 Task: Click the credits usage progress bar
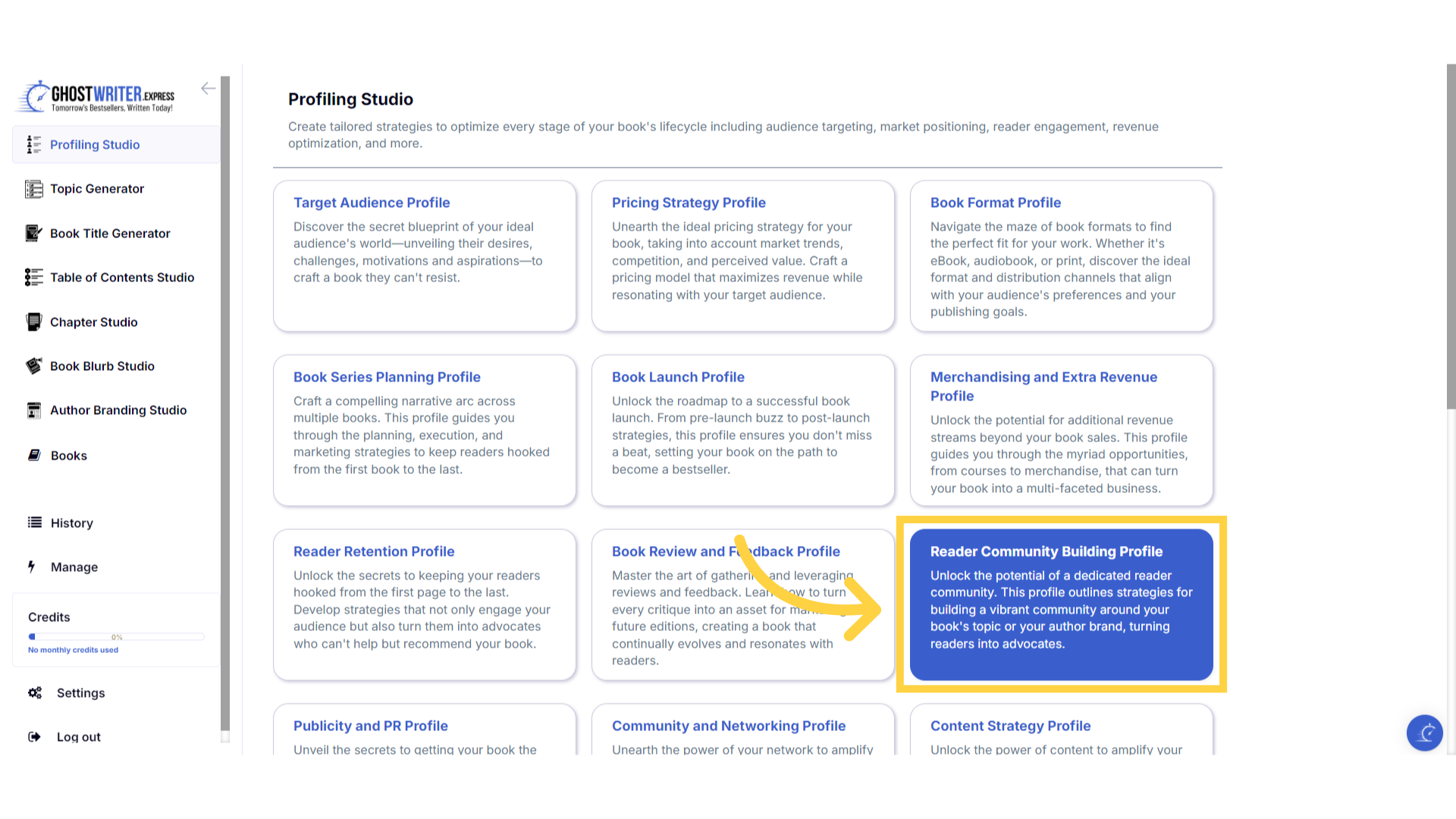click(116, 637)
